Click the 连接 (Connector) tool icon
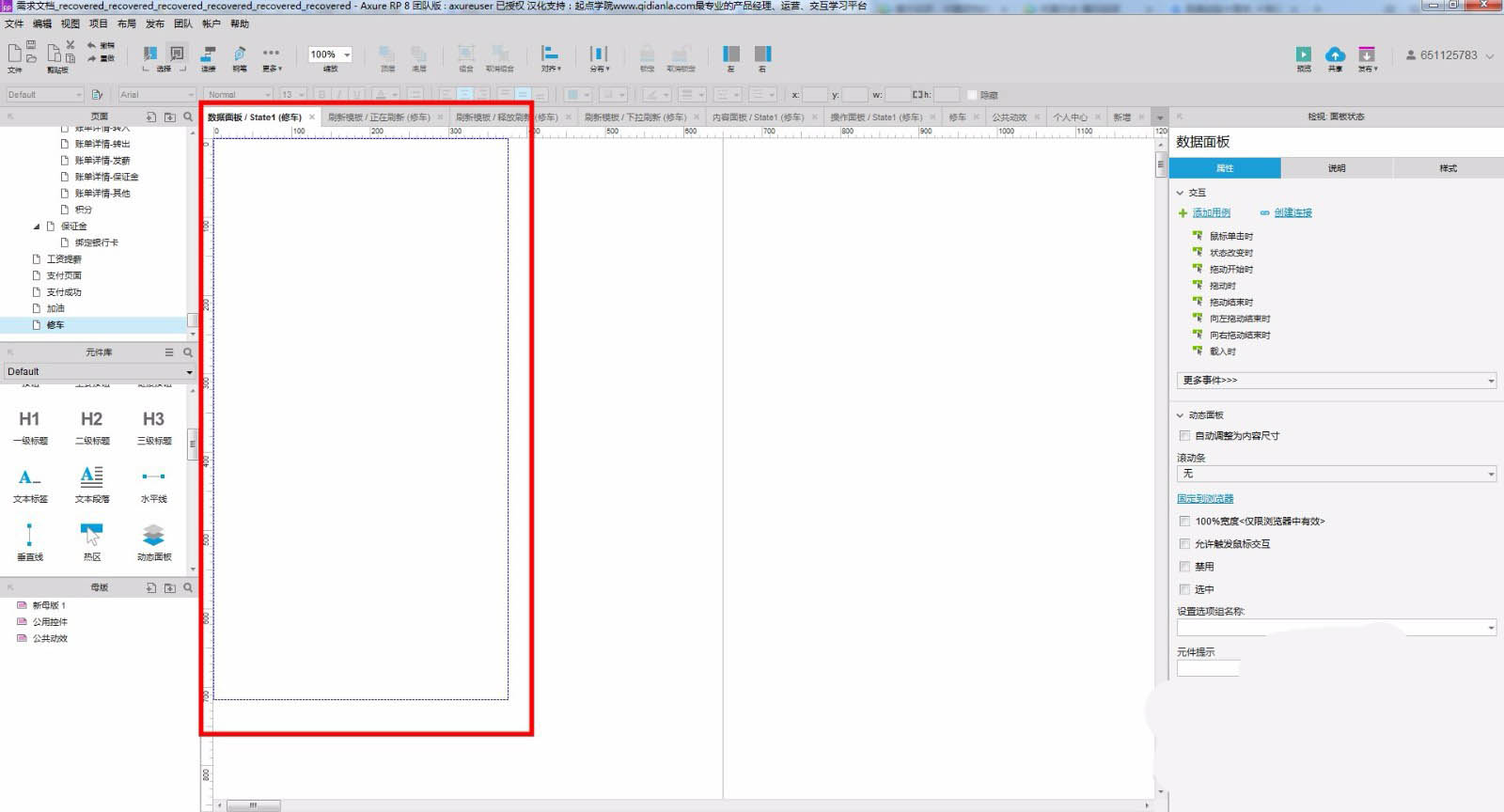 [x=209, y=55]
